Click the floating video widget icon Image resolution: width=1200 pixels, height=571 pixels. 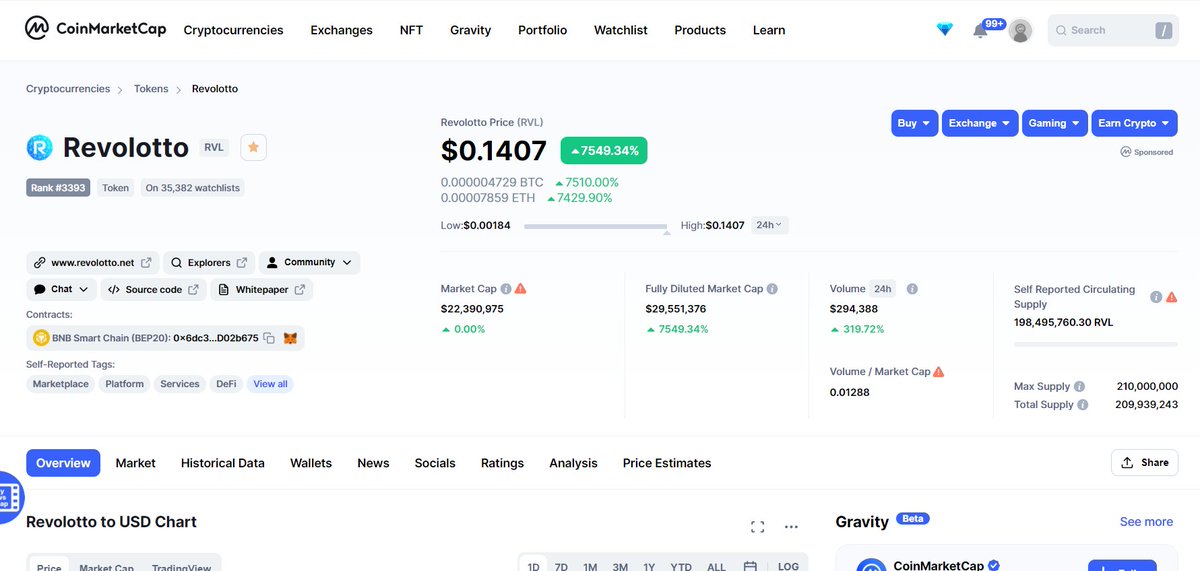9,497
